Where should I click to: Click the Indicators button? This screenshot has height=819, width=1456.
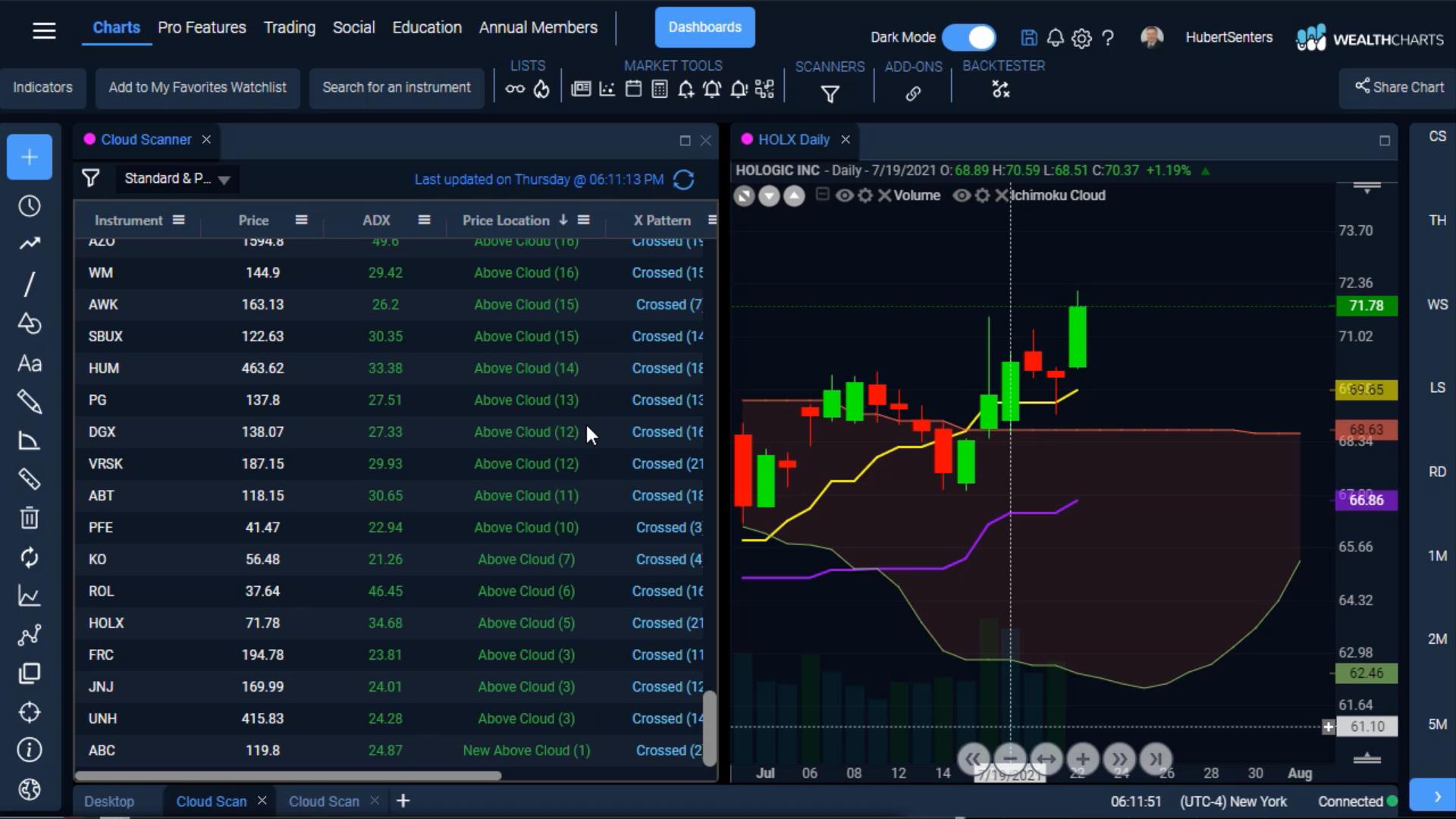point(42,87)
